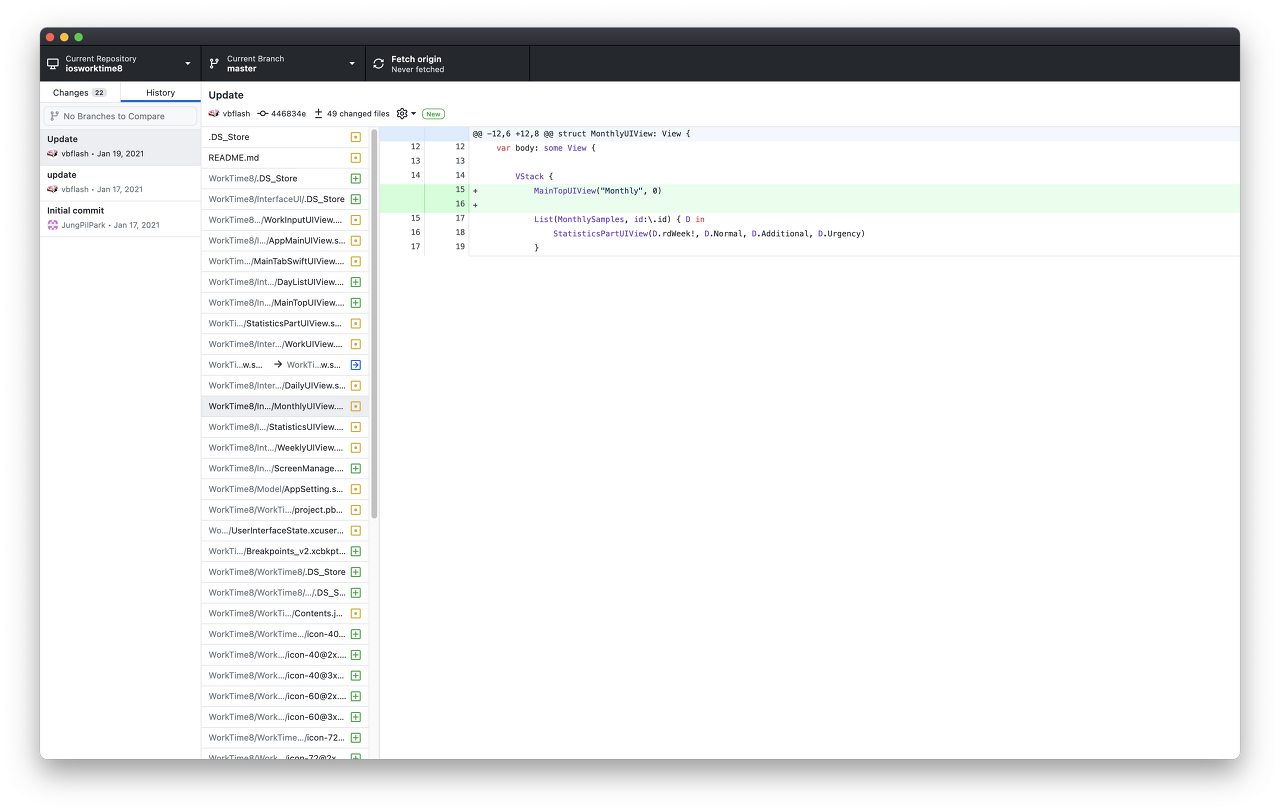Viewport: 1280px width, 812px height.
Task: Click the added icon beside MainTopUIView file
Action: click(x=356, y=303)
